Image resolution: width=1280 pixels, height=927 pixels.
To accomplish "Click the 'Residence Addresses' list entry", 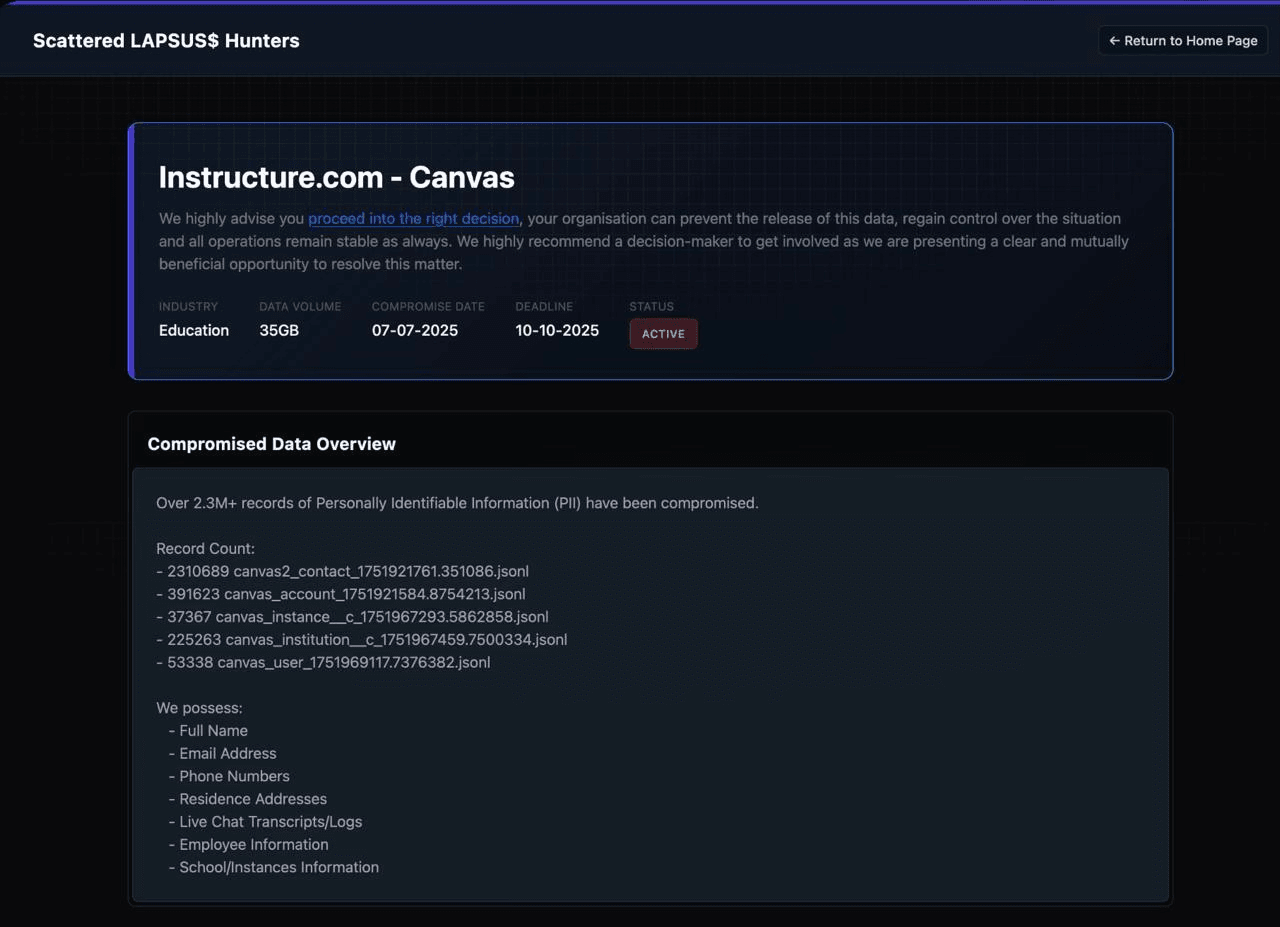I will (247, 799).
